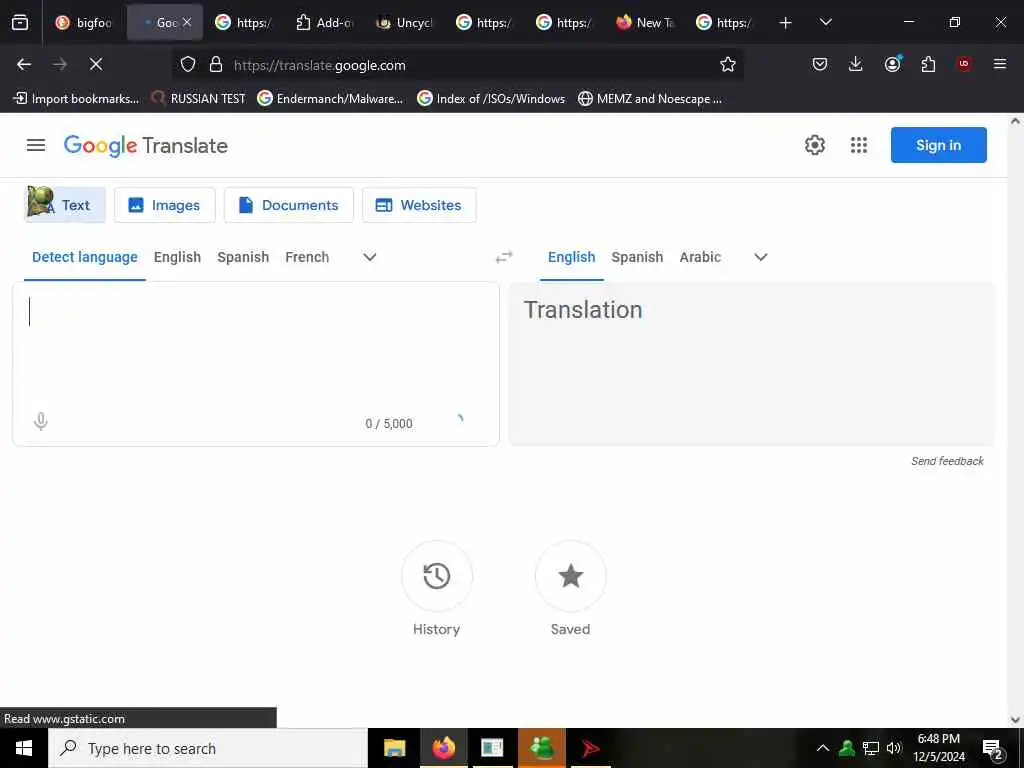Open the RUSSIAN TEST bookmark
The height and width of the screenshot is (768, 1024).
199,99
